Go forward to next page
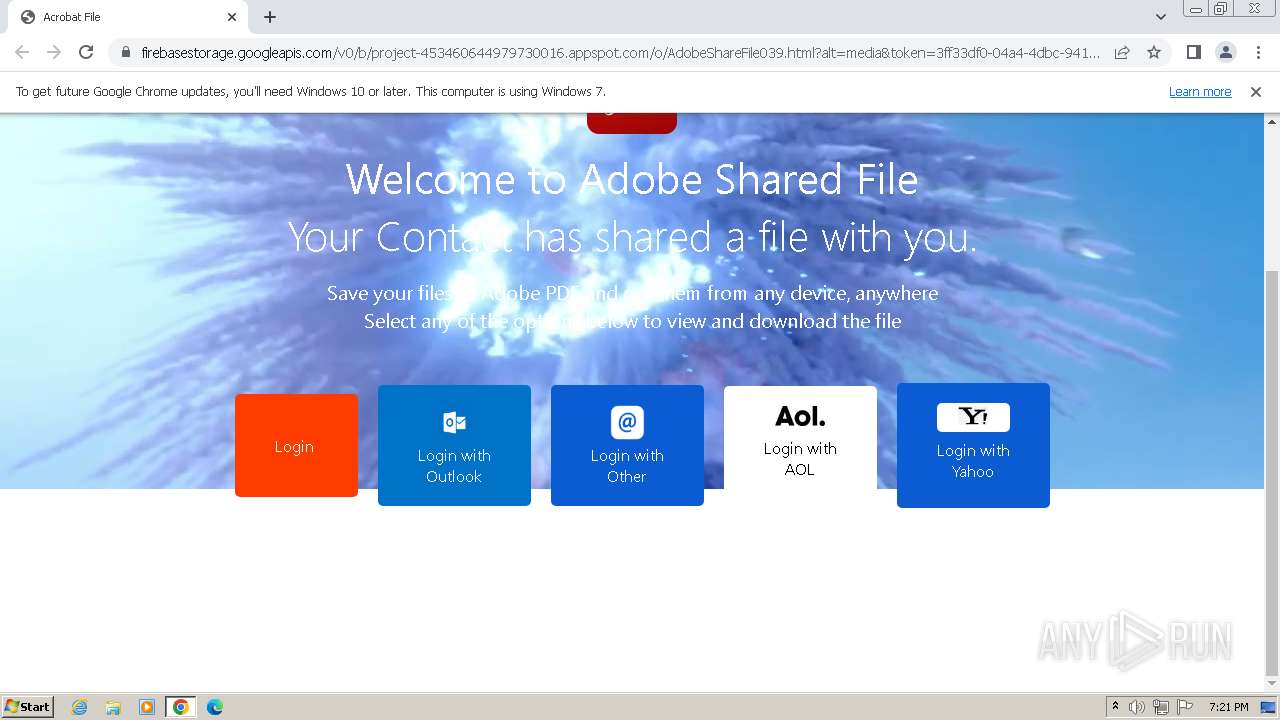The height and width of the screenshot is (720, 1280). (x=54, y=52)
